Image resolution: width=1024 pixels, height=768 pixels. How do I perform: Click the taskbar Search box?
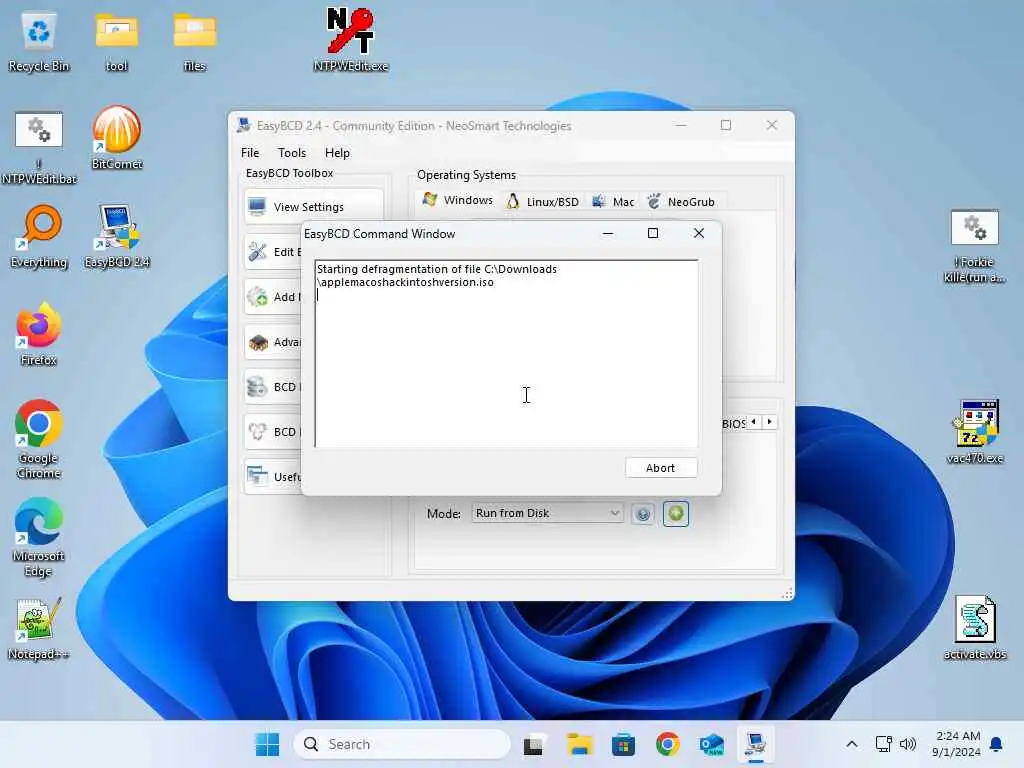[402, 744]
